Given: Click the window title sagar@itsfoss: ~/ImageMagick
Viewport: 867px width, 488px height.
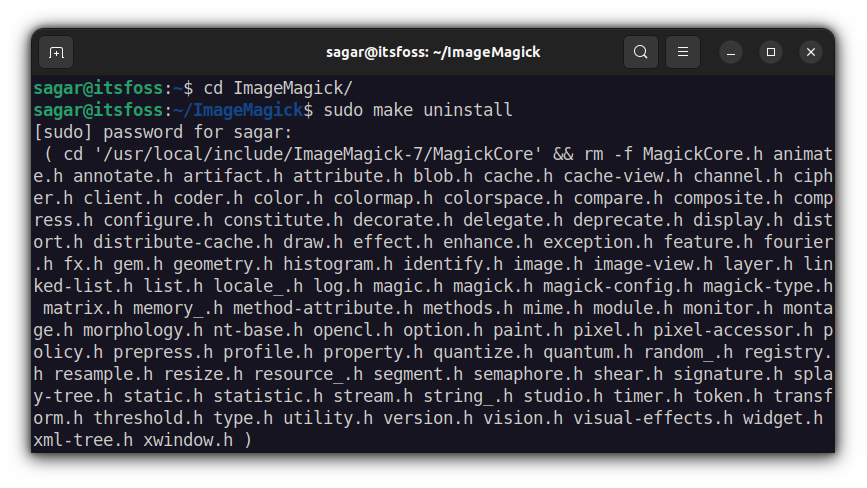Looking at the screenshot, I should [x=433, y=52].
